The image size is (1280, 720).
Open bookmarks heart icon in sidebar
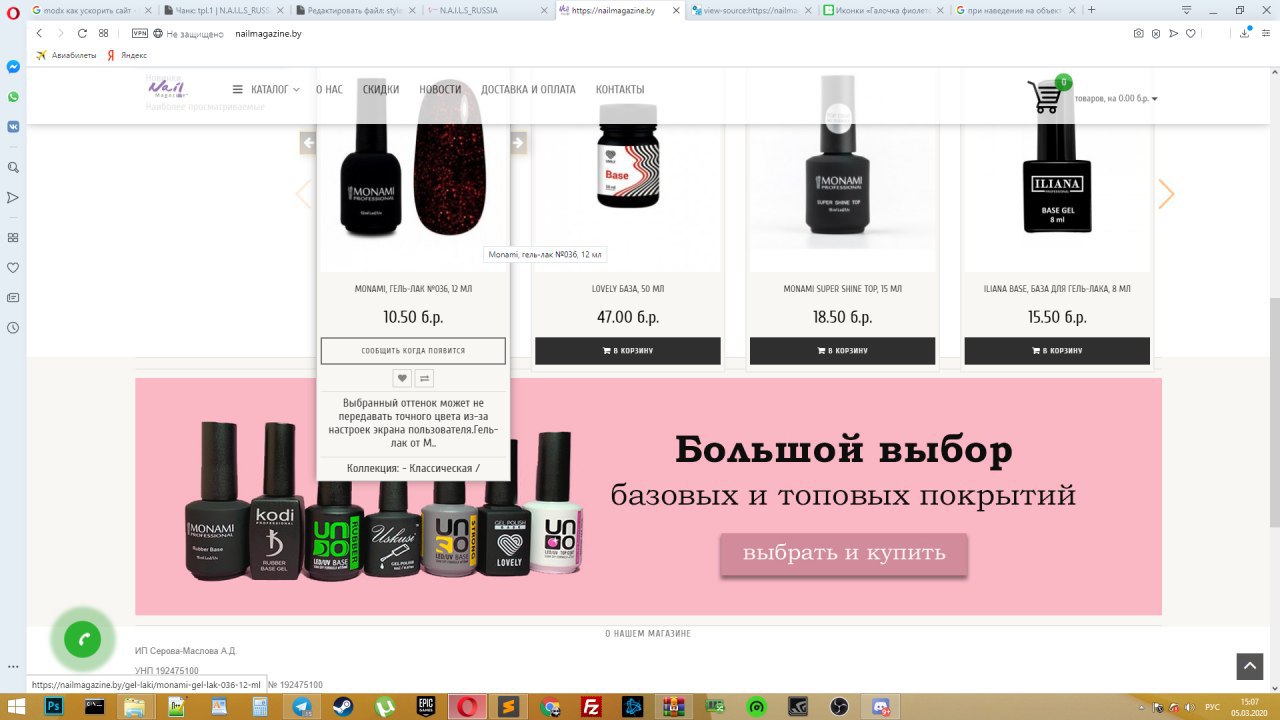13,267
